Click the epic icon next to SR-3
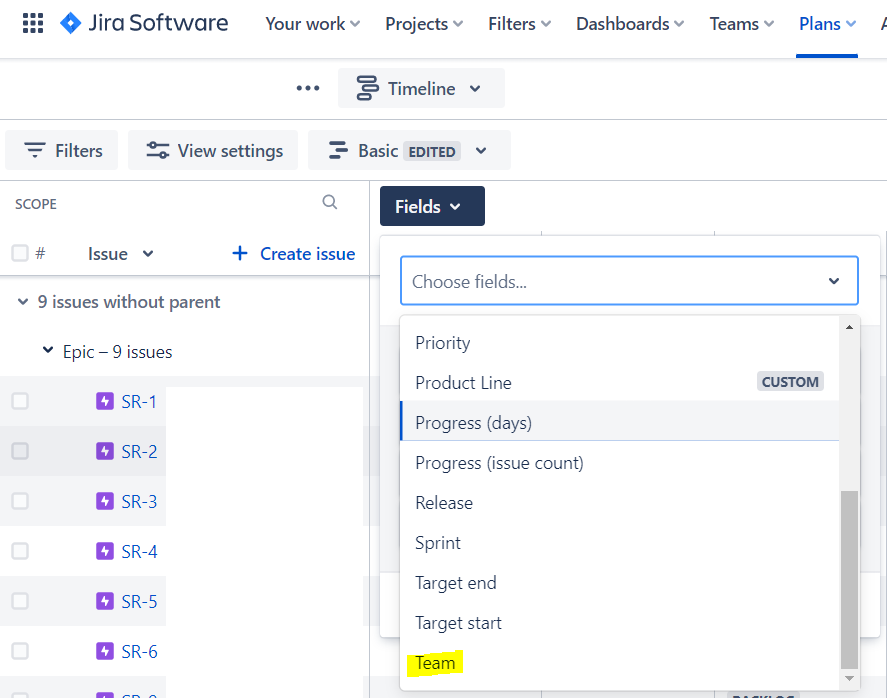887x698 pixels. (x=105, y=501)
